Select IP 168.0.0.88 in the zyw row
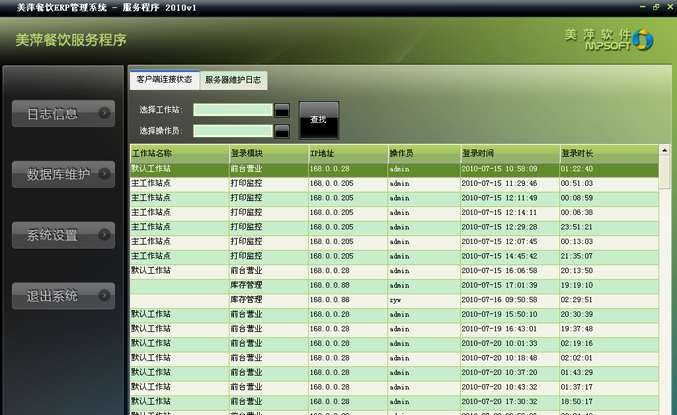 [329, 300]
